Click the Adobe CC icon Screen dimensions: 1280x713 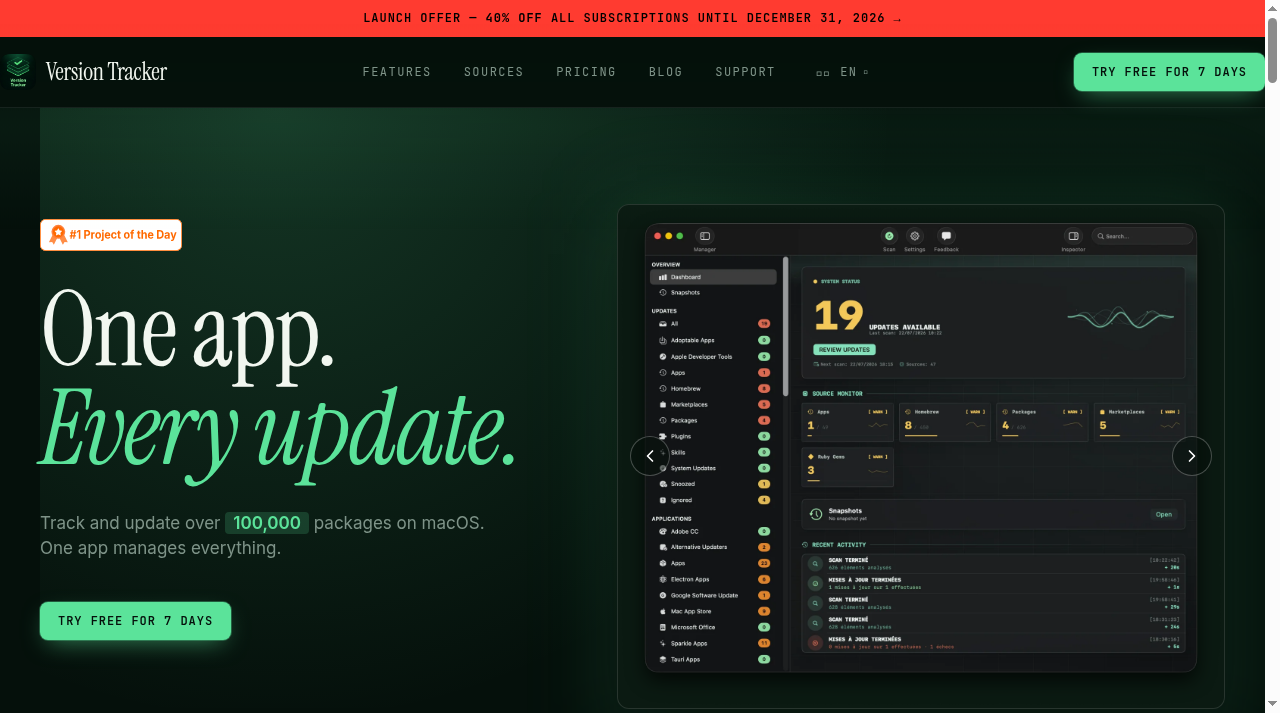[x=662, y=531]
